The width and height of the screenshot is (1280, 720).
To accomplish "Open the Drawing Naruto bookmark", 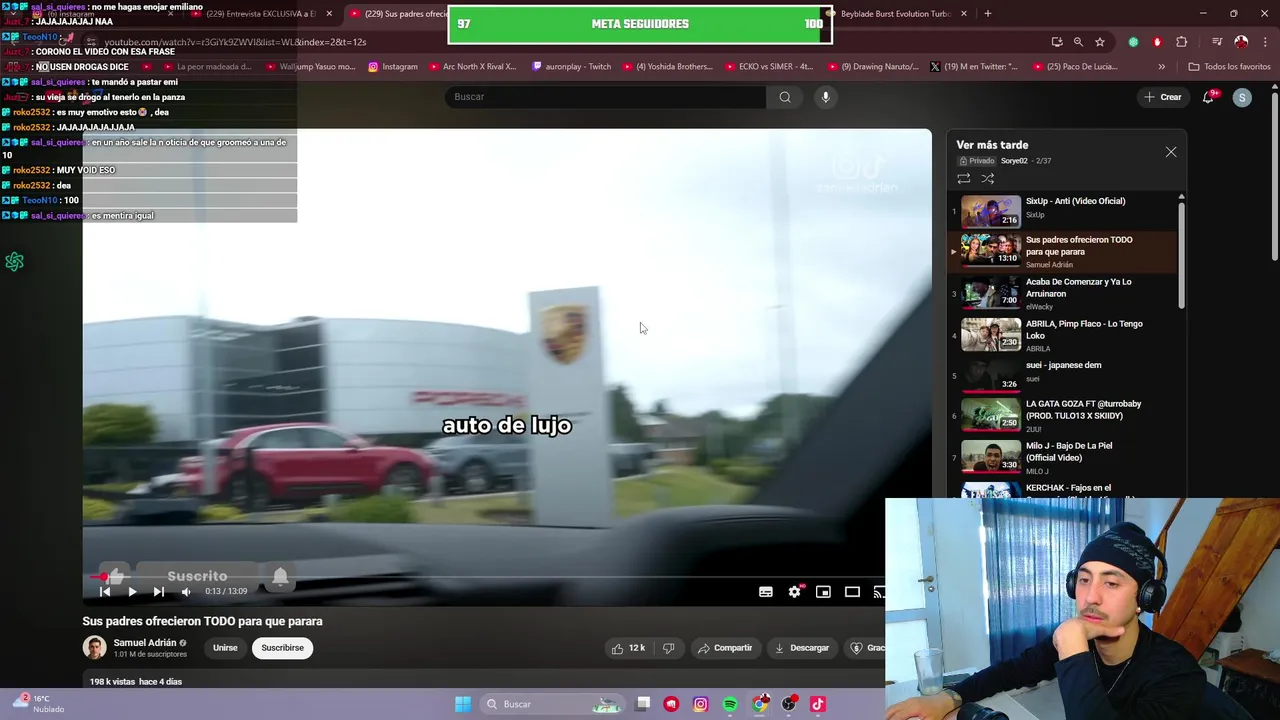I will (872, 67).
